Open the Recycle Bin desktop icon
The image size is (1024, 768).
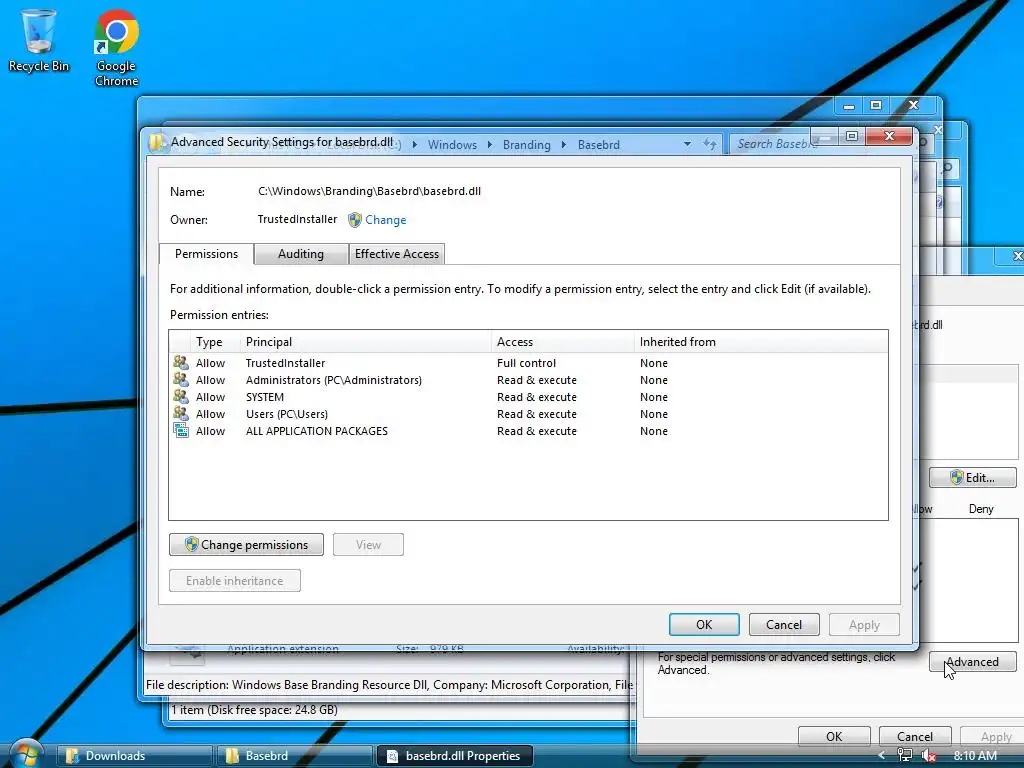(38, 41)
